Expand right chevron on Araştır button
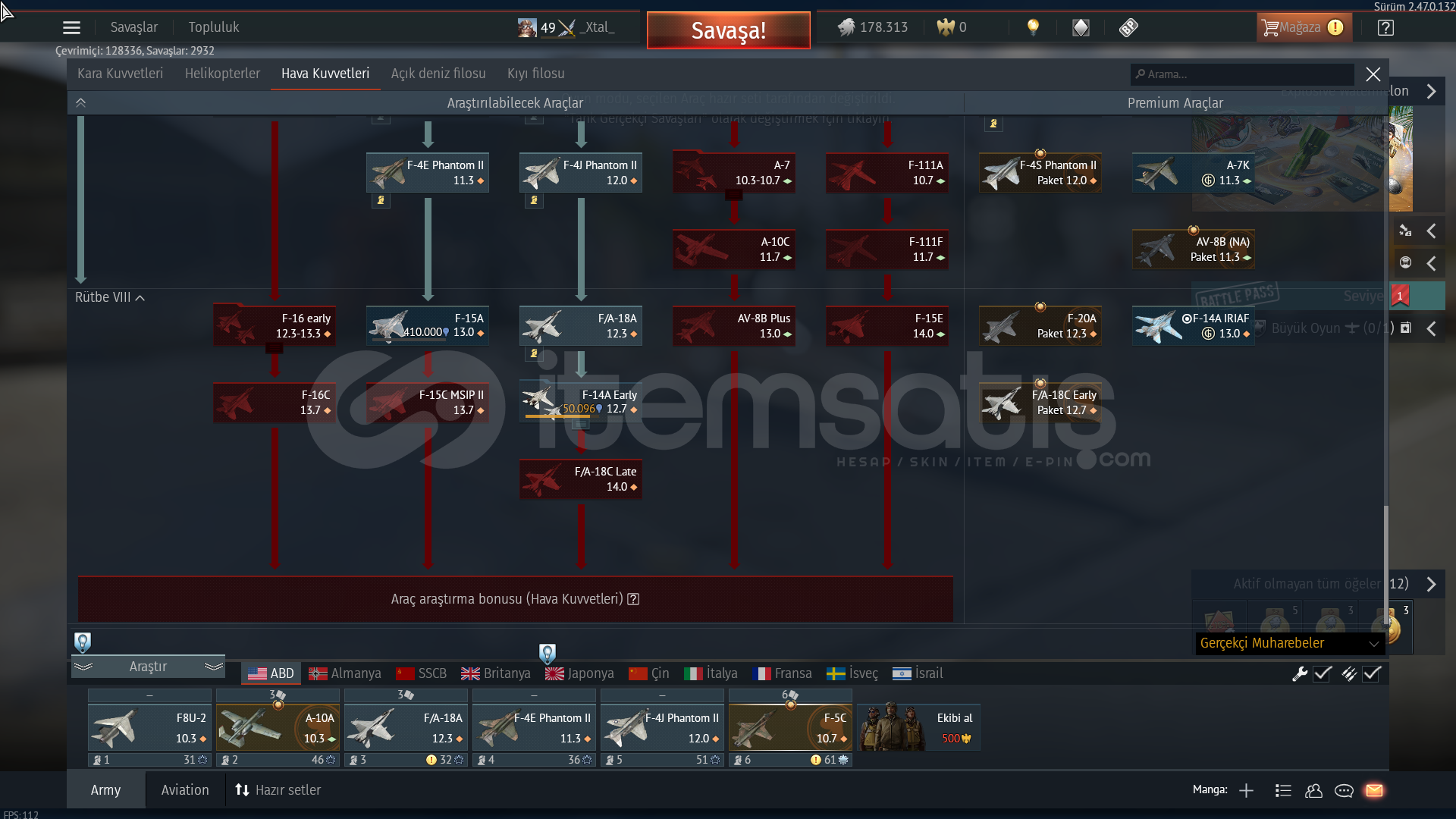 pos(214,667)
